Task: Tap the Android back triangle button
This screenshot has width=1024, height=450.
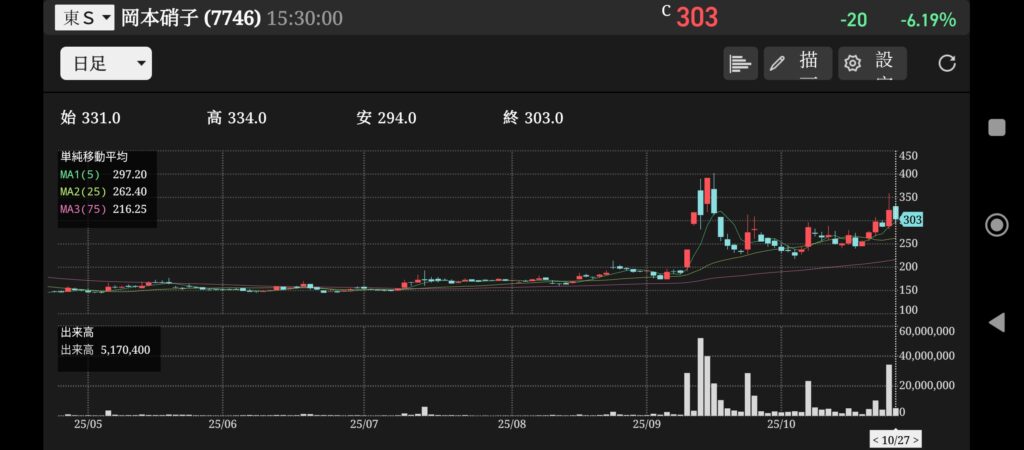Action: (x=996, y=322)
